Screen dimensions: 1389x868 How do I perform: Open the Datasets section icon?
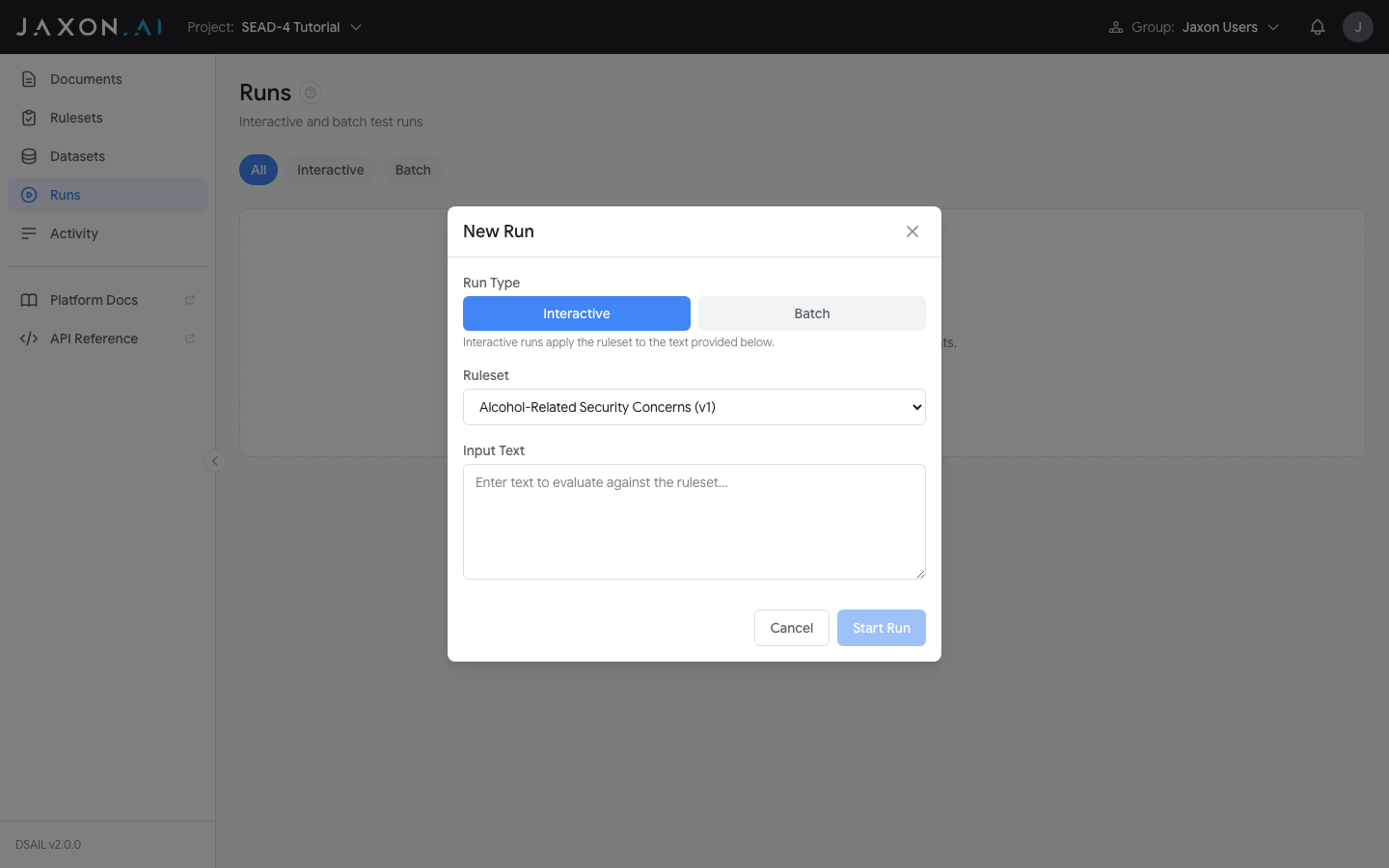[x=29, y=155]
